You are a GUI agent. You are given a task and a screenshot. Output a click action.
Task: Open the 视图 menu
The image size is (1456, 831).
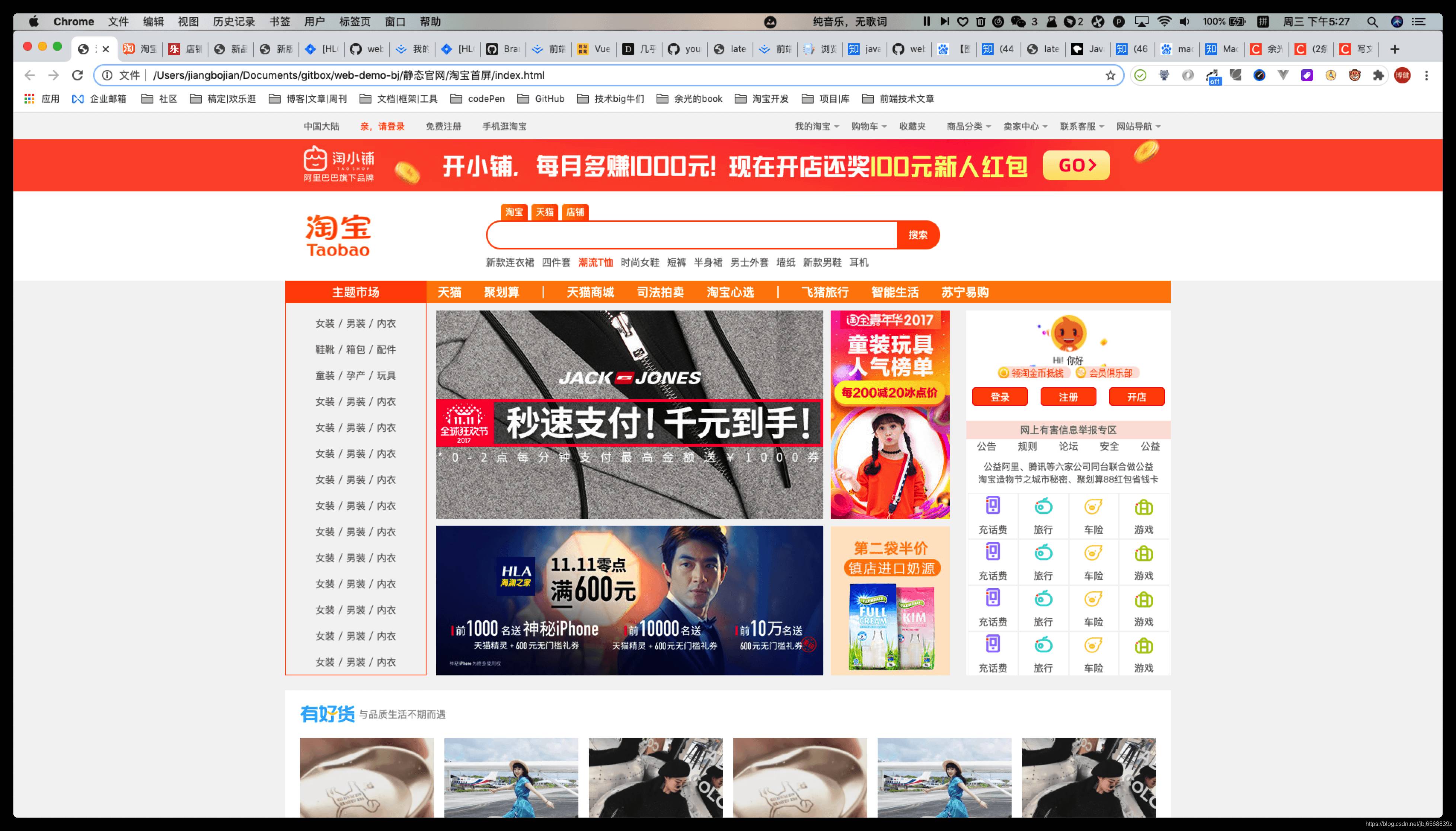click(188, 22)
